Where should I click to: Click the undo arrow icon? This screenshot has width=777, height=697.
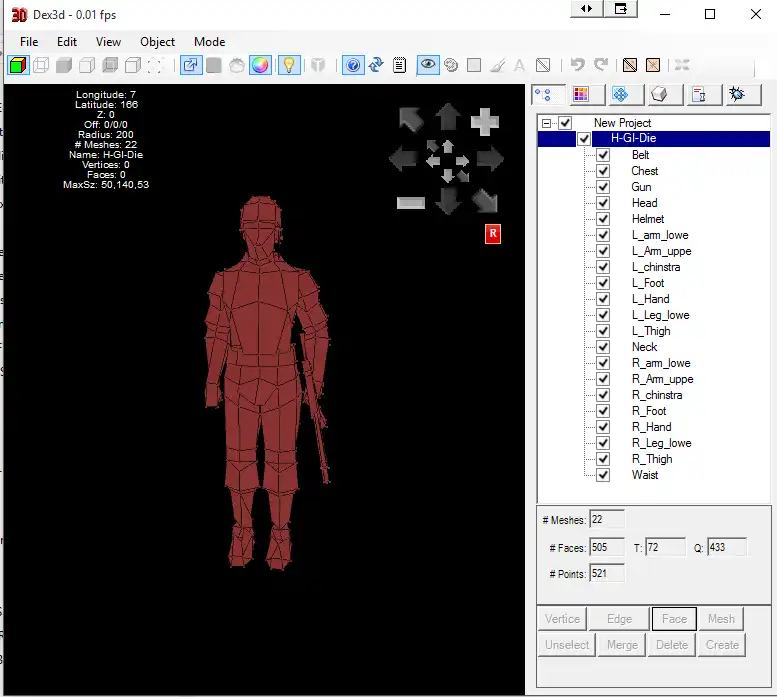click(577, 65)
